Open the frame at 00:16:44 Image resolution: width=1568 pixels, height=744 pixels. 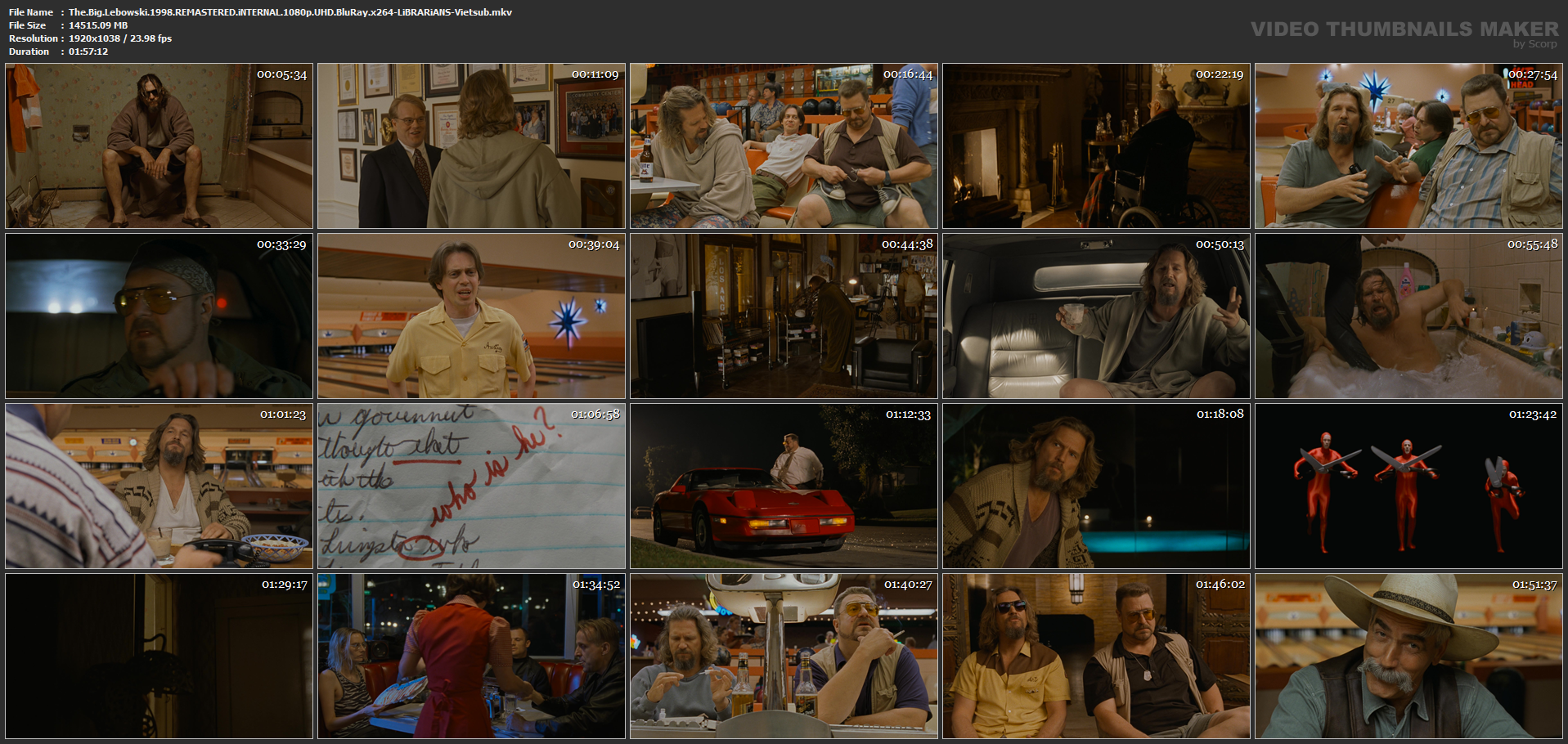point(784,146)
